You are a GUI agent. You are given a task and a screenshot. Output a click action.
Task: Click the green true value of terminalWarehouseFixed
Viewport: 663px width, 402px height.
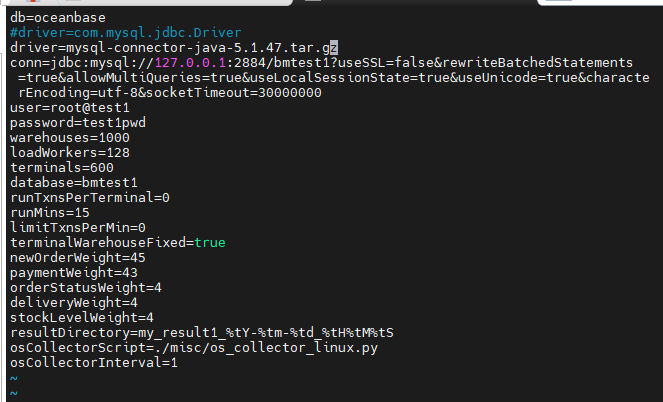coord(210,243)
